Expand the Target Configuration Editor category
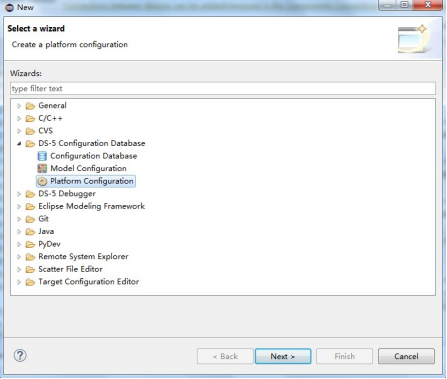Viewport: 447px width, 379px height. (x=19, y=282)
